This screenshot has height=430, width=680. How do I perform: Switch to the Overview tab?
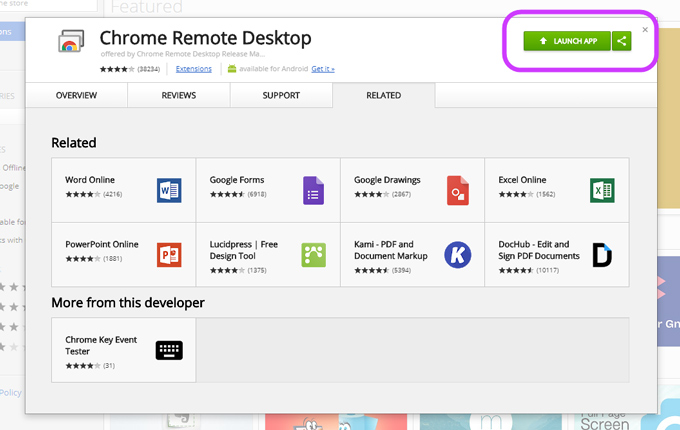[76, 95]
